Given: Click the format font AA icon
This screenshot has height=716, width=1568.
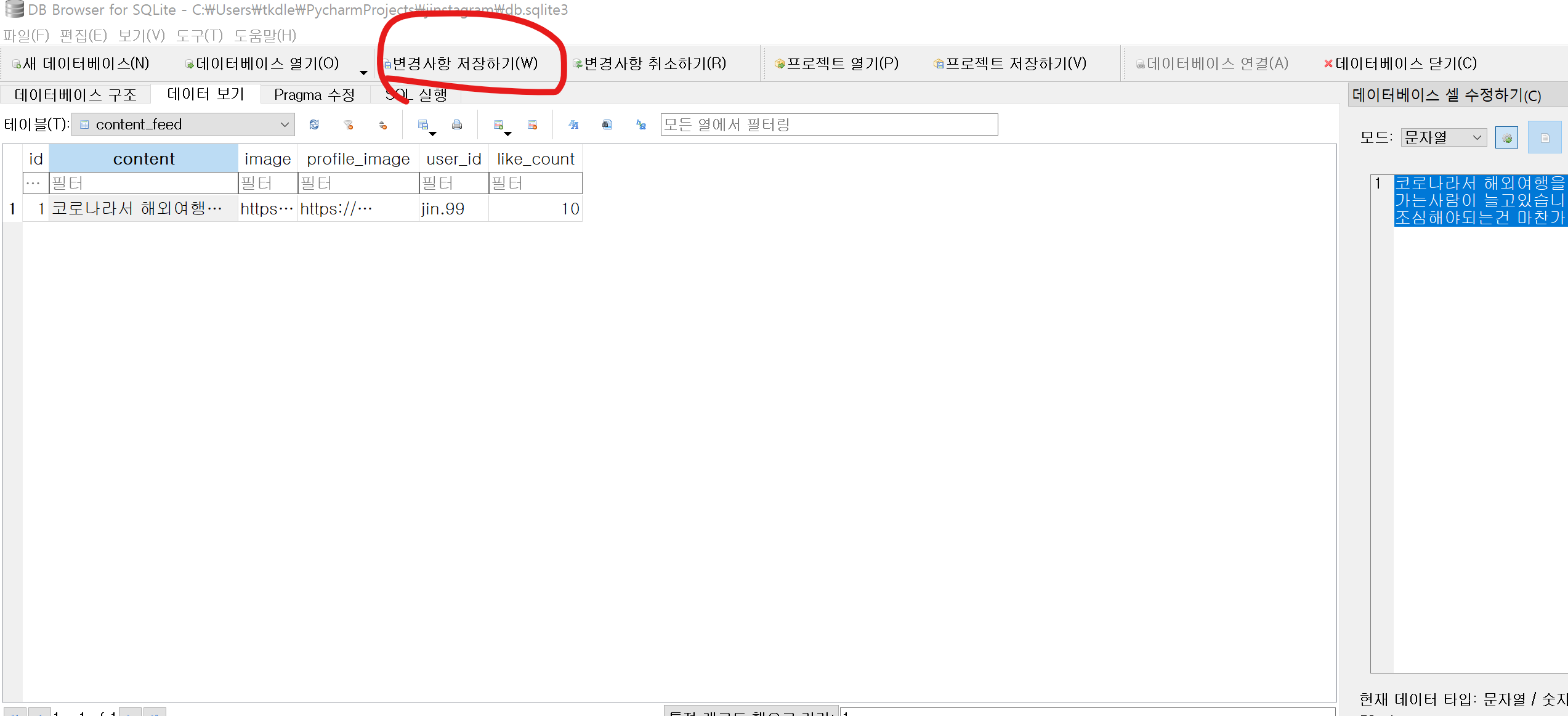Looking at the screenshot, I should tap(573, 124).
